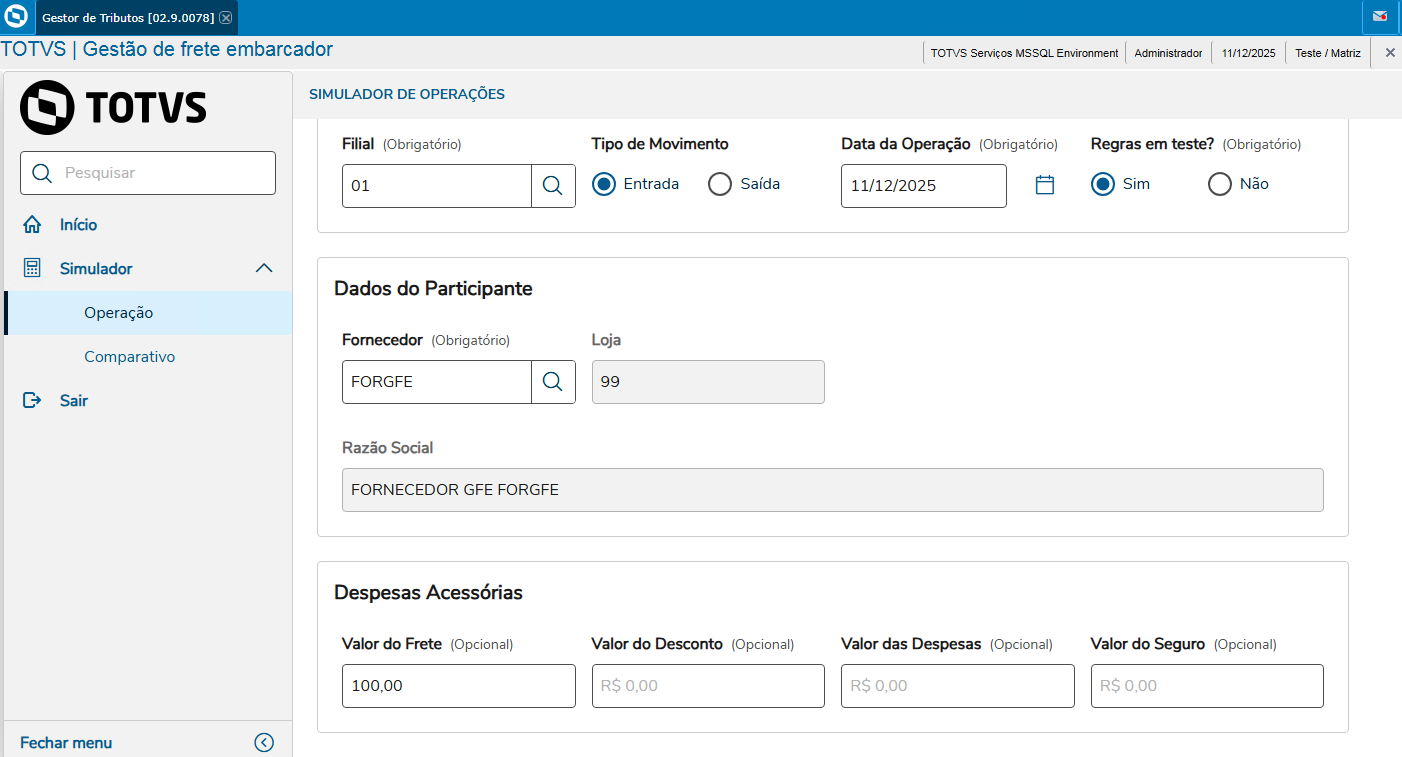Image resolution: width=1402 pixels, height=757 pixels.
Task: Click the Valor do Frete field
Action: click(459, 686)
